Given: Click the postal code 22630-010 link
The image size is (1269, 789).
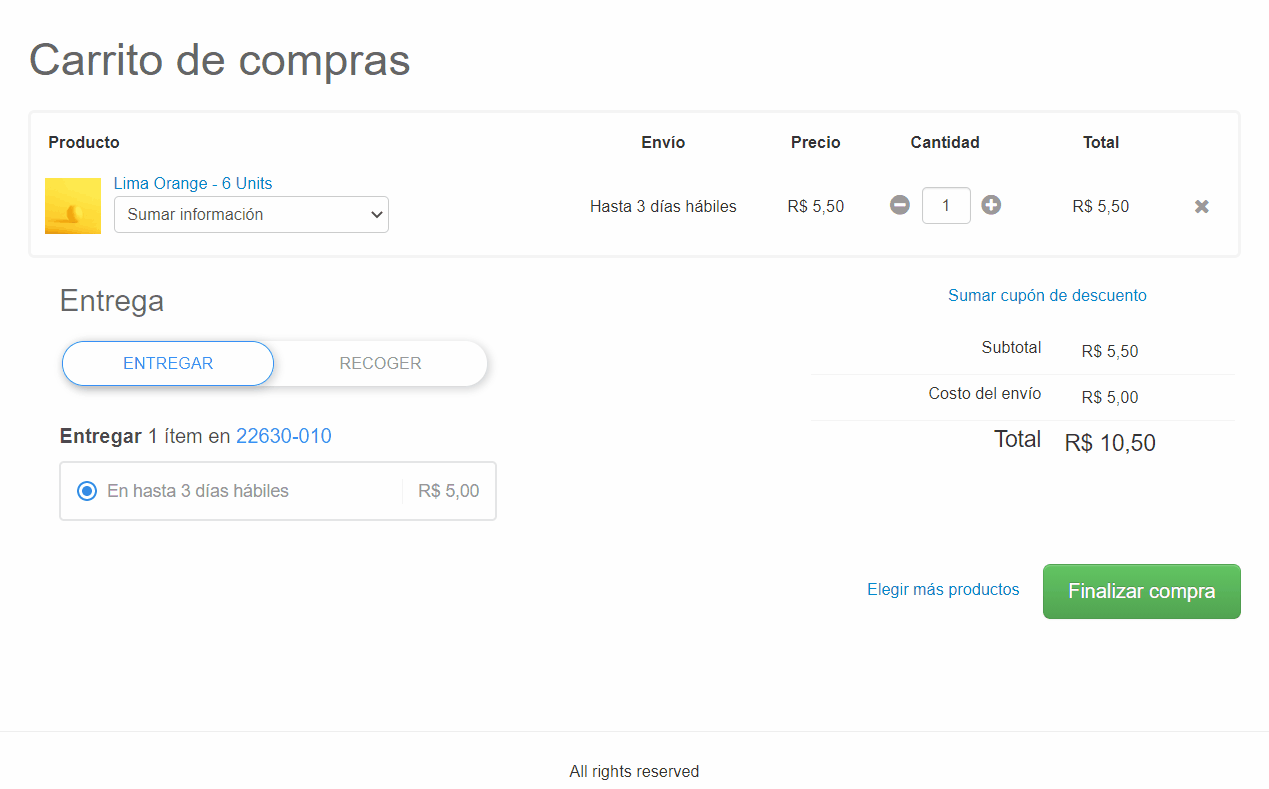Looking at the screenshot, I should [x=284, y=436].
